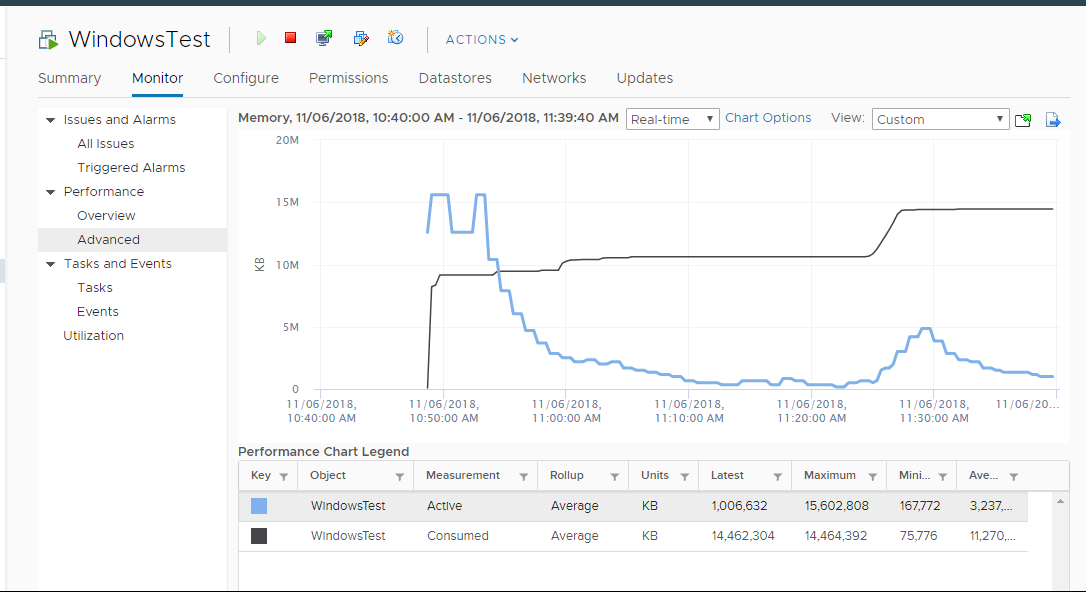The height and width of the screenshot is (592, 1086).
Task: Sort by the Measurement column header
Action: click(x=463, y=475)
